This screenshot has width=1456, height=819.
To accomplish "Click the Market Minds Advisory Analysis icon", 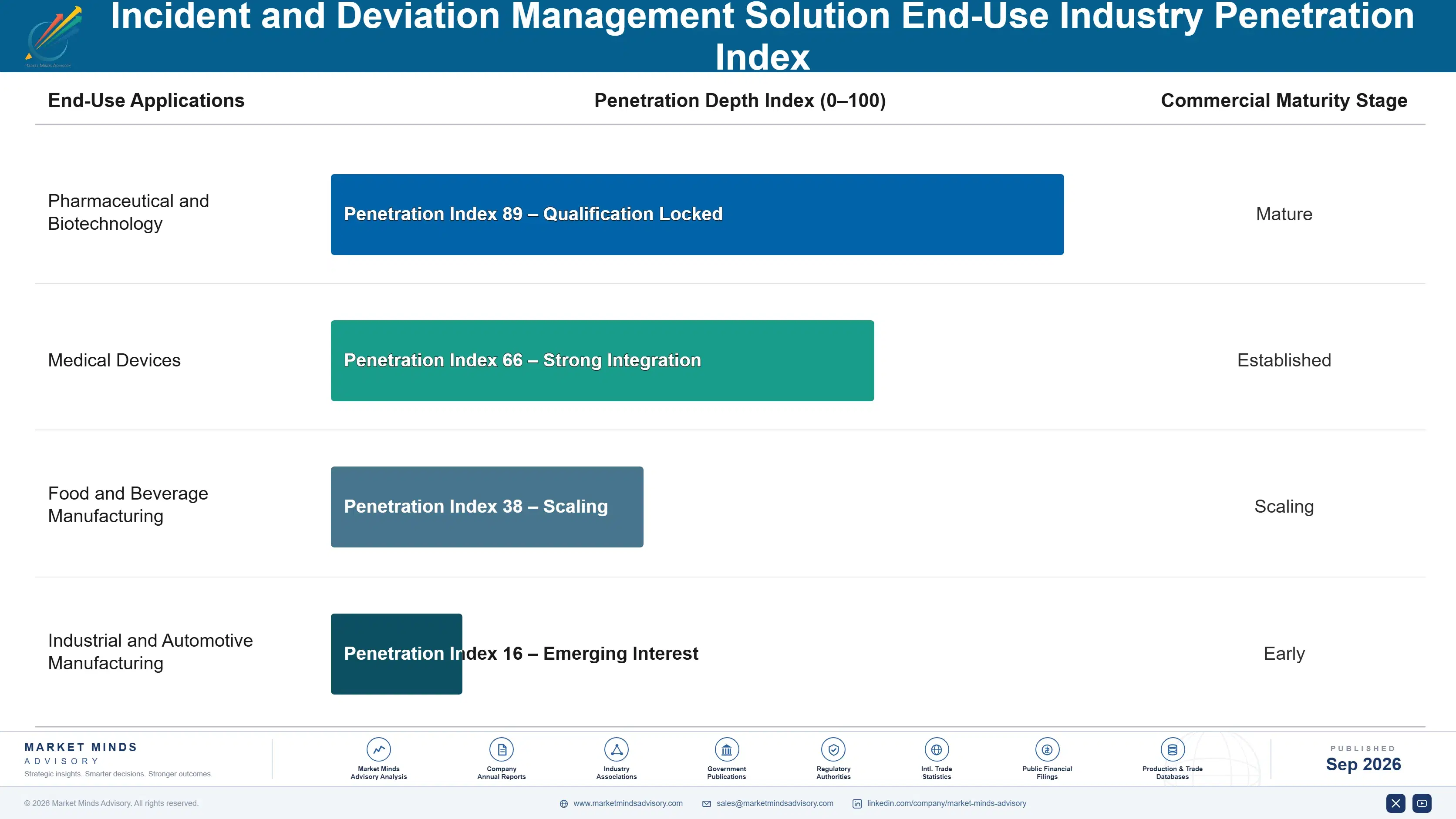I will point(379,749).
